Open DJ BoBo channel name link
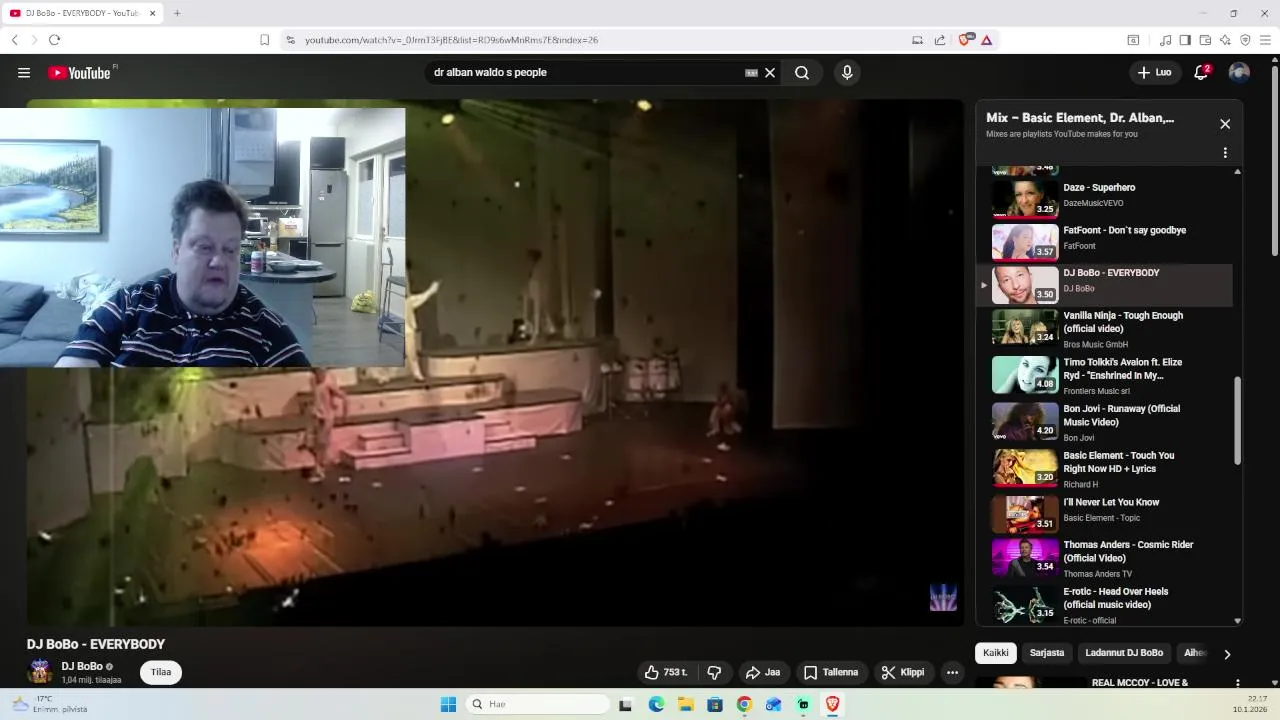The image size is (1280, 720). 82,666
